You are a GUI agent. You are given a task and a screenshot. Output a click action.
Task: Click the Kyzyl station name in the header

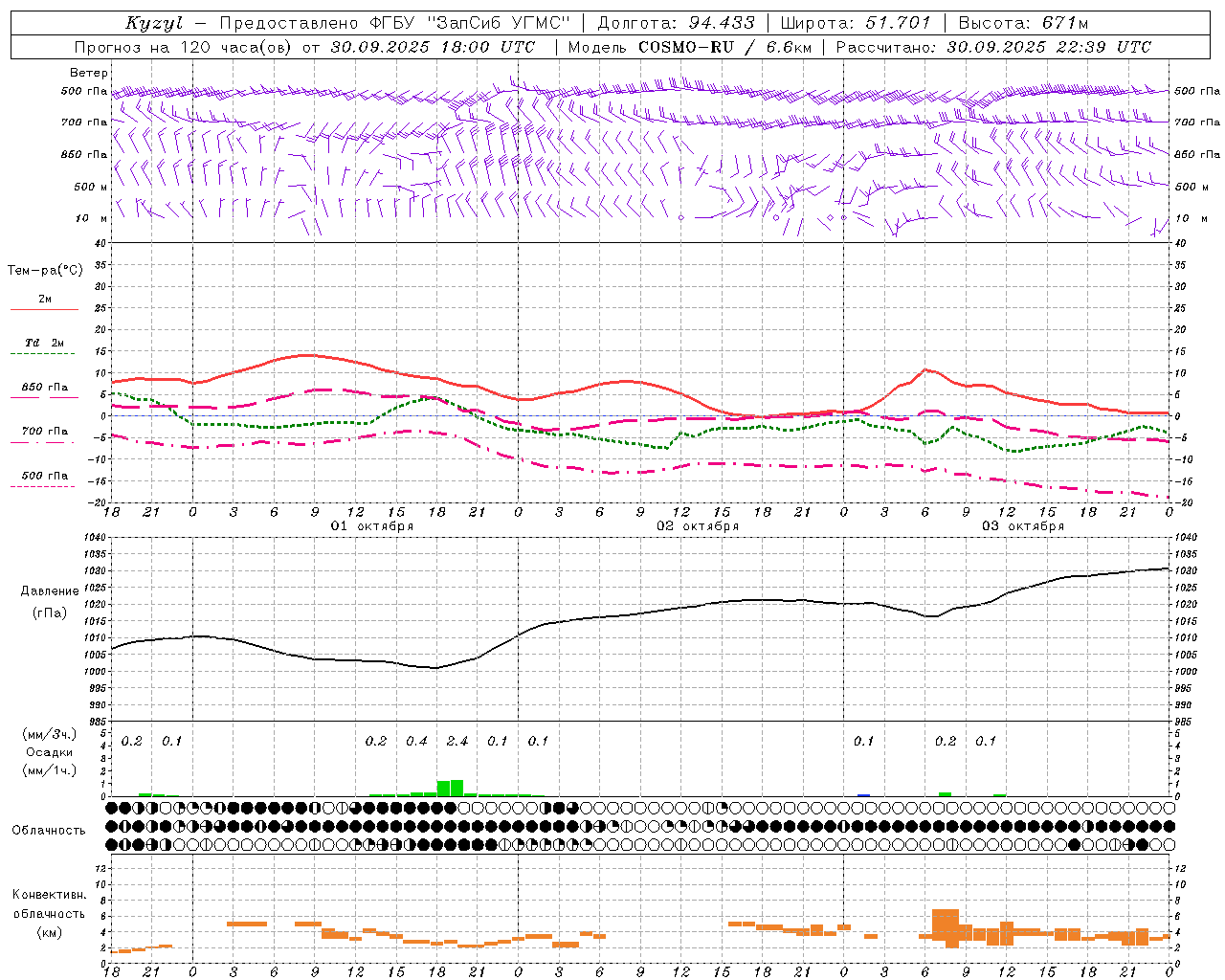pos(153,23)
